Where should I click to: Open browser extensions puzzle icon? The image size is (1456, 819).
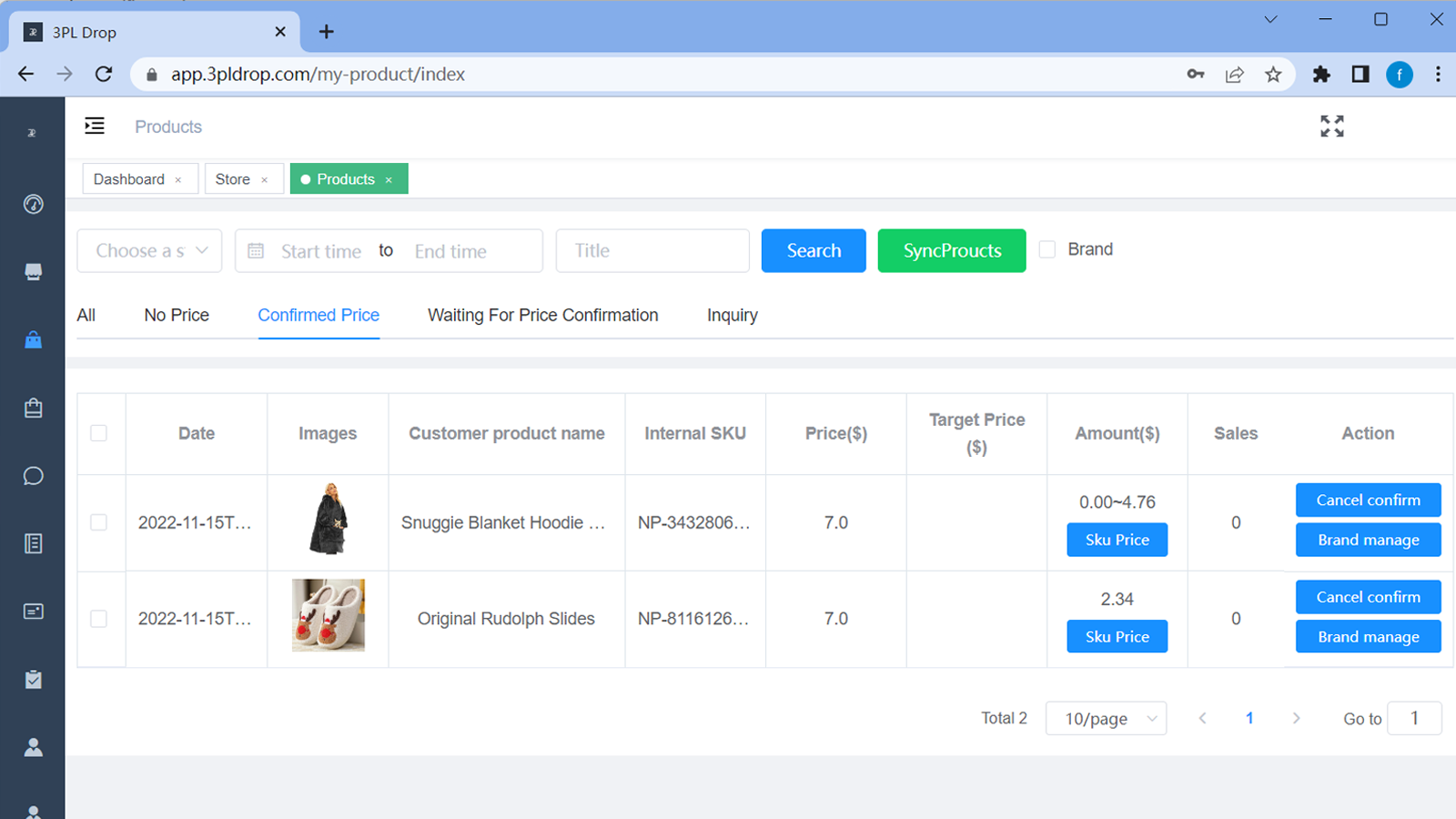click(x=1321, y=75)
